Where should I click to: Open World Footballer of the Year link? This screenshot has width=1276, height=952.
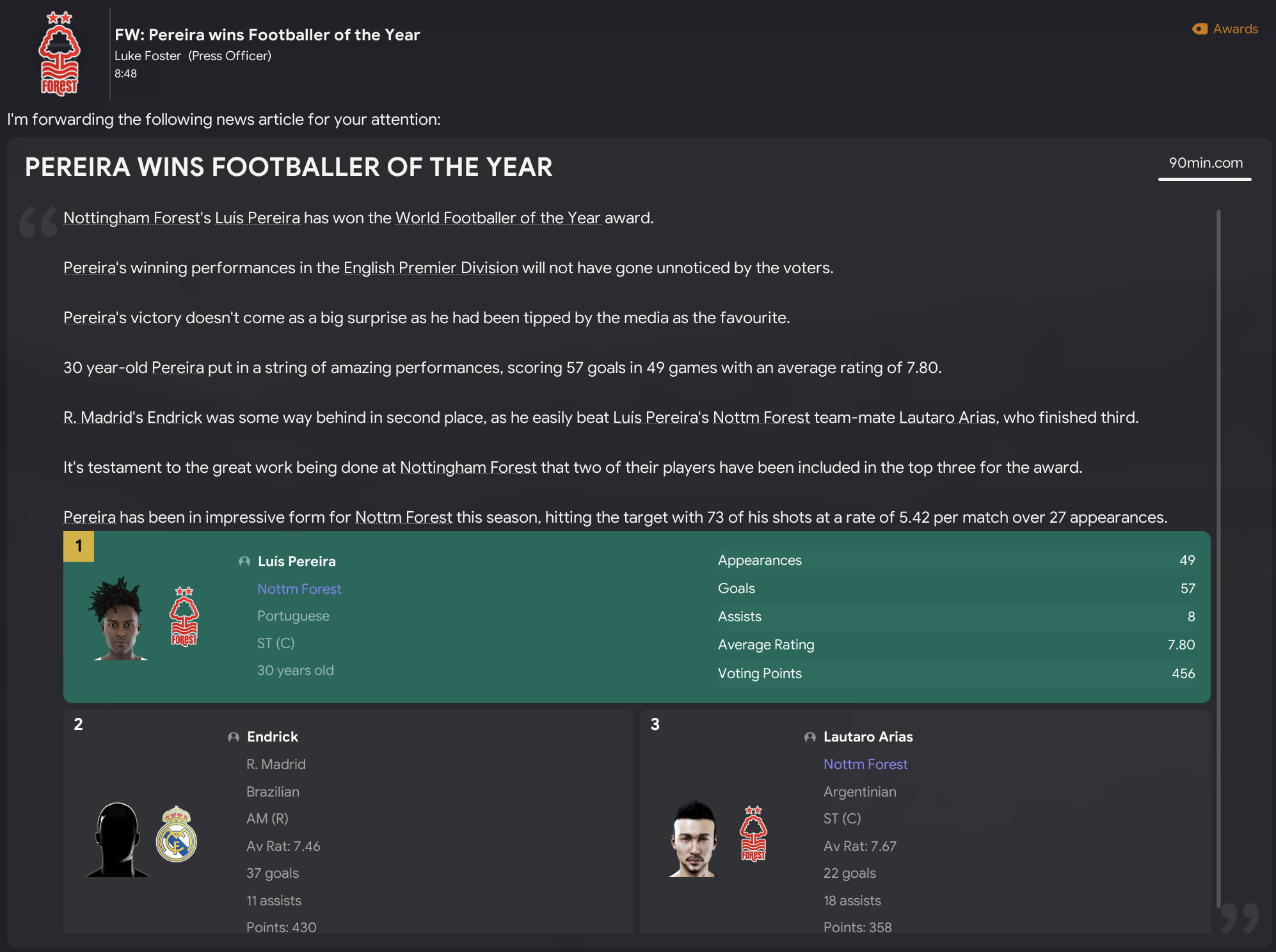point(498,218)
